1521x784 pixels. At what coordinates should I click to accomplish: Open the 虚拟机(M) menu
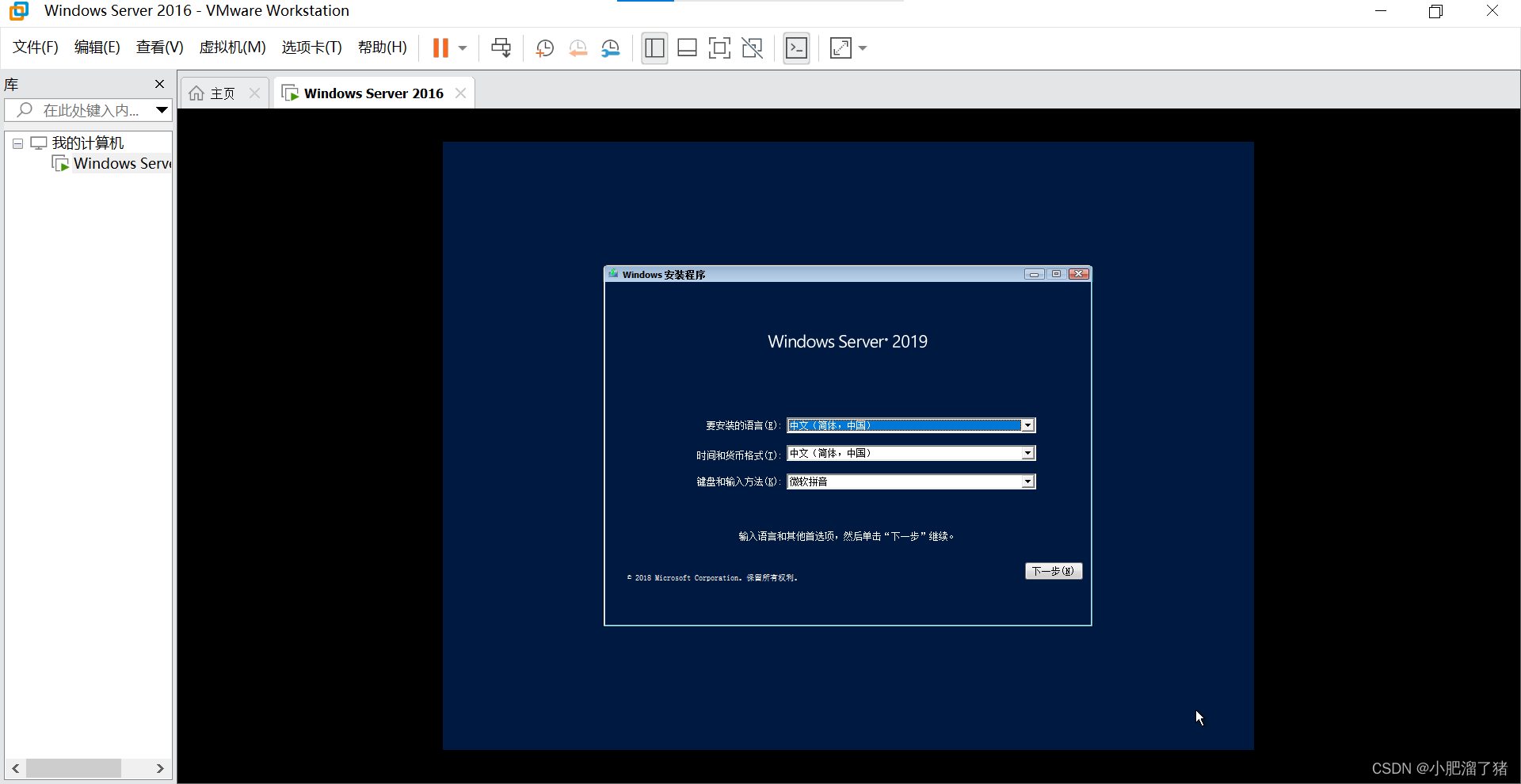232,48
